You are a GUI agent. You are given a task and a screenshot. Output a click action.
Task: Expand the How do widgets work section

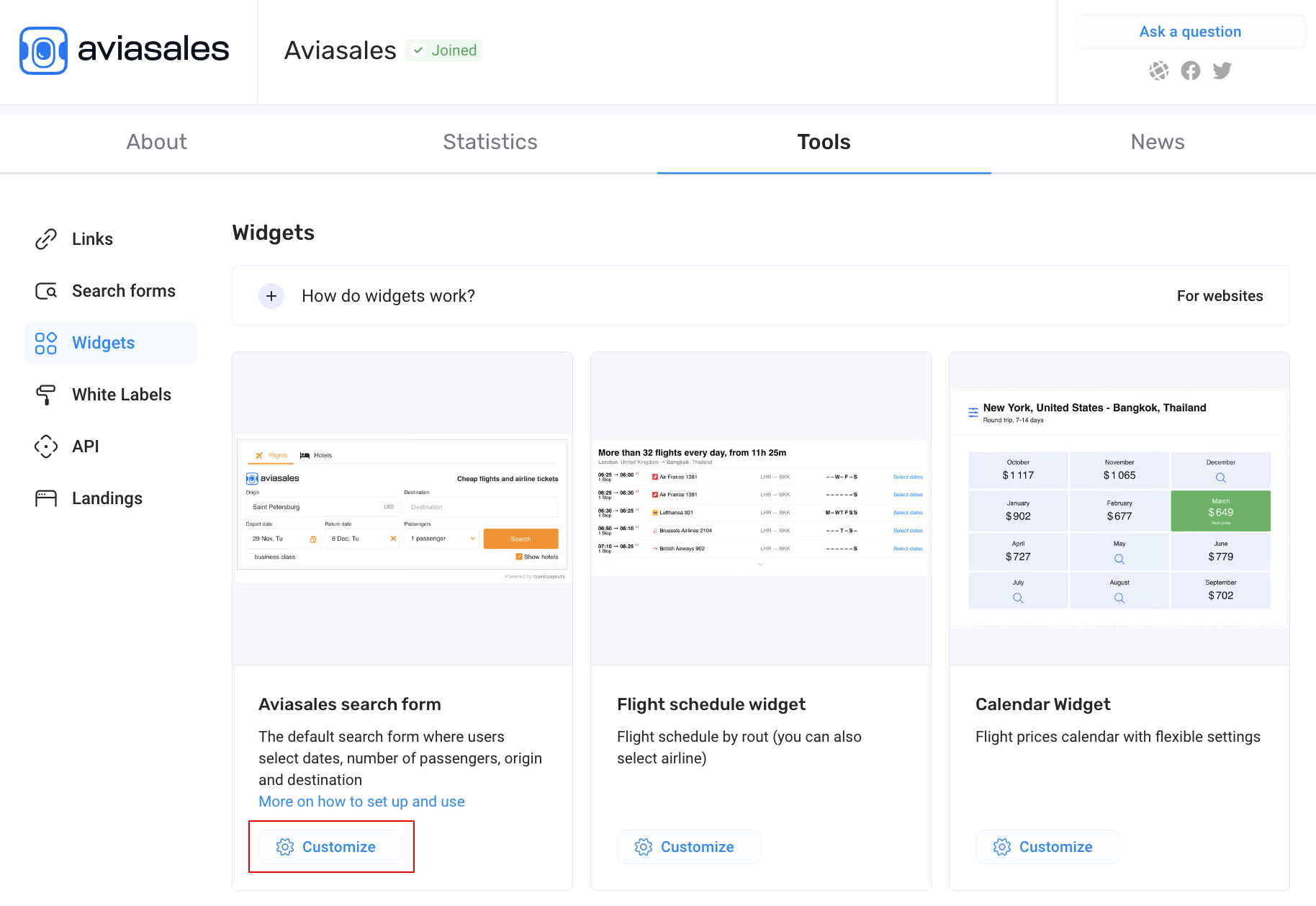click(x=271, y=296)
